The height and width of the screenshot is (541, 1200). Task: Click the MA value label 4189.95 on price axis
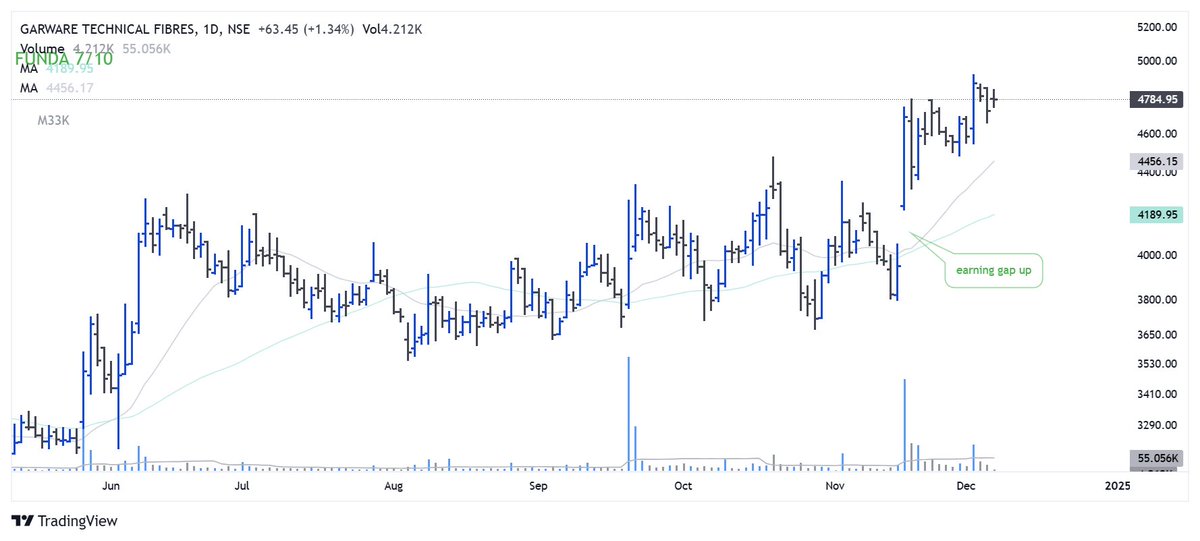(x=1156, y=214)
